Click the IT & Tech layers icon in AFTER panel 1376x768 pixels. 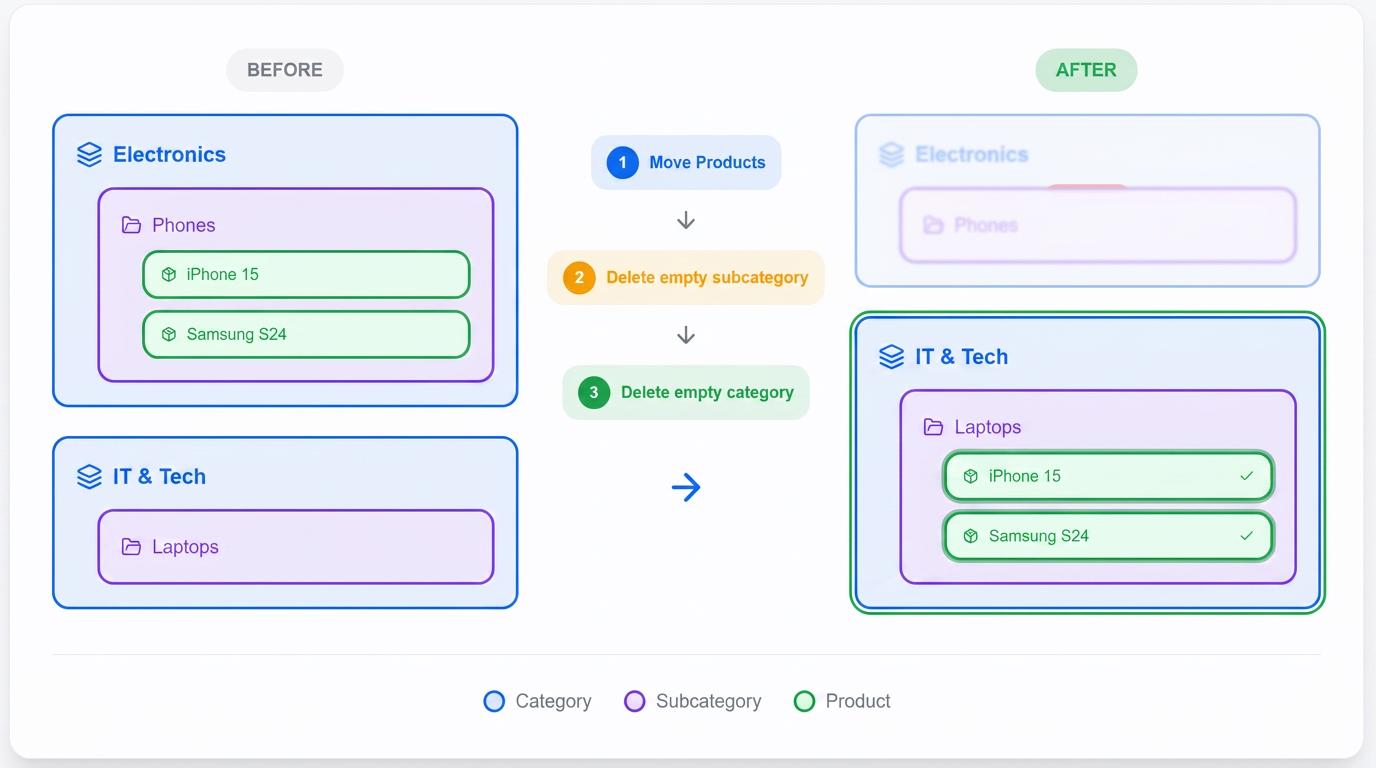click(891, 356)
